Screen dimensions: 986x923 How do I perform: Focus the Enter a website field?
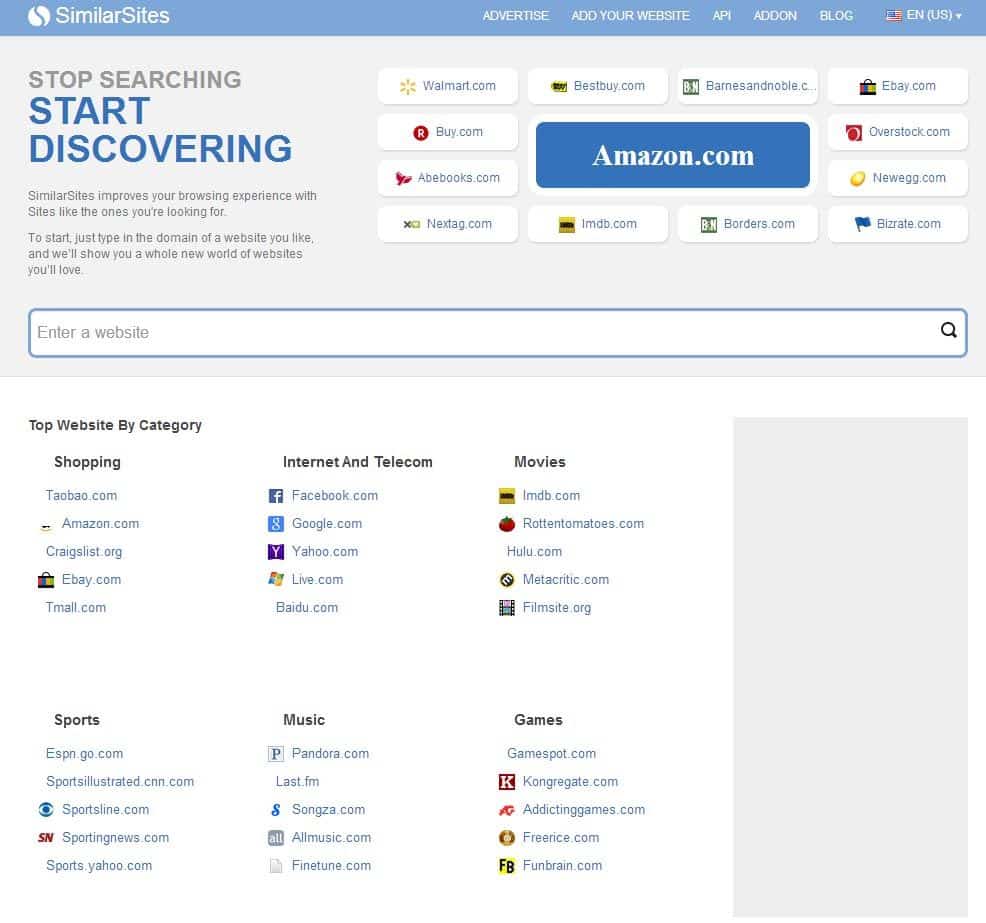tap(497, 333)
